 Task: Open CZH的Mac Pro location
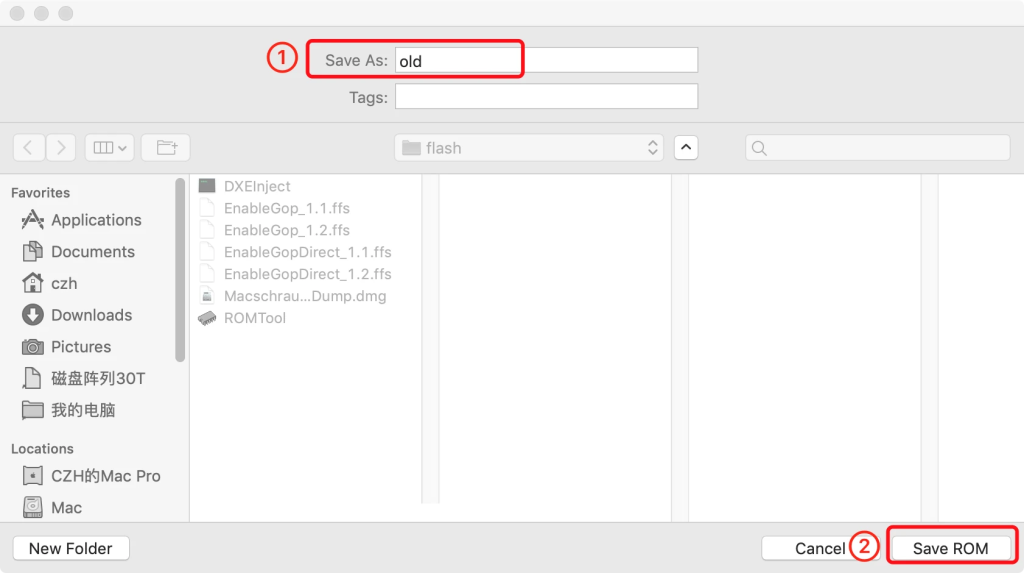point(105,476)
